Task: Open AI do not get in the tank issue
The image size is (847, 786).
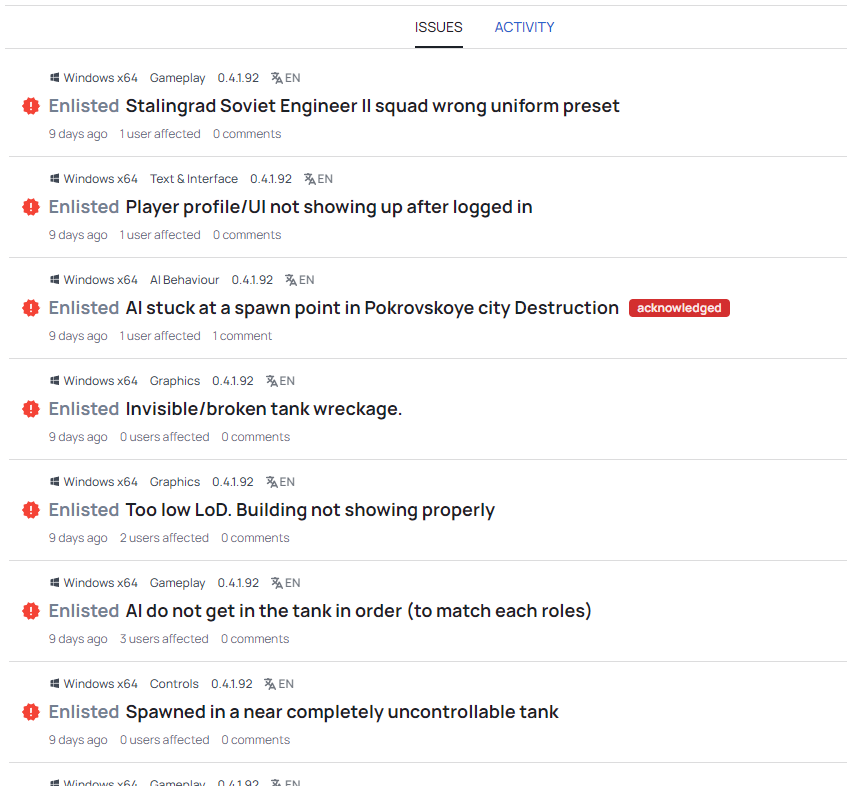Action: (x=359, y=611)
